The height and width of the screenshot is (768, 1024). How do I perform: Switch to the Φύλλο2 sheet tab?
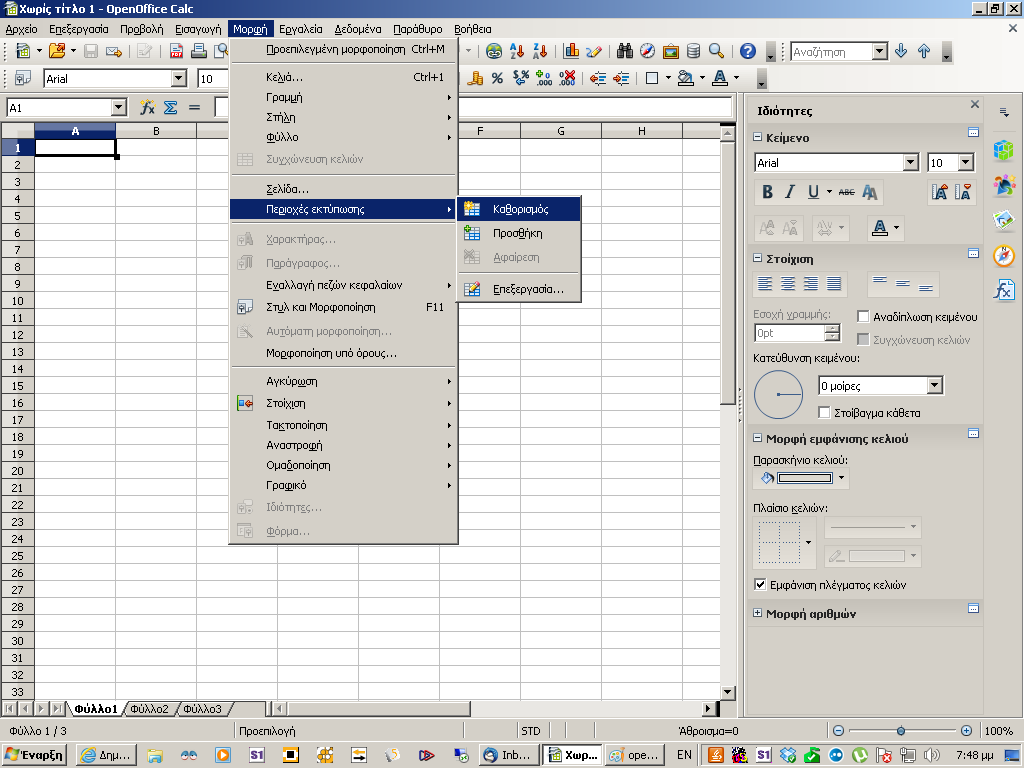tap(149, 709)
